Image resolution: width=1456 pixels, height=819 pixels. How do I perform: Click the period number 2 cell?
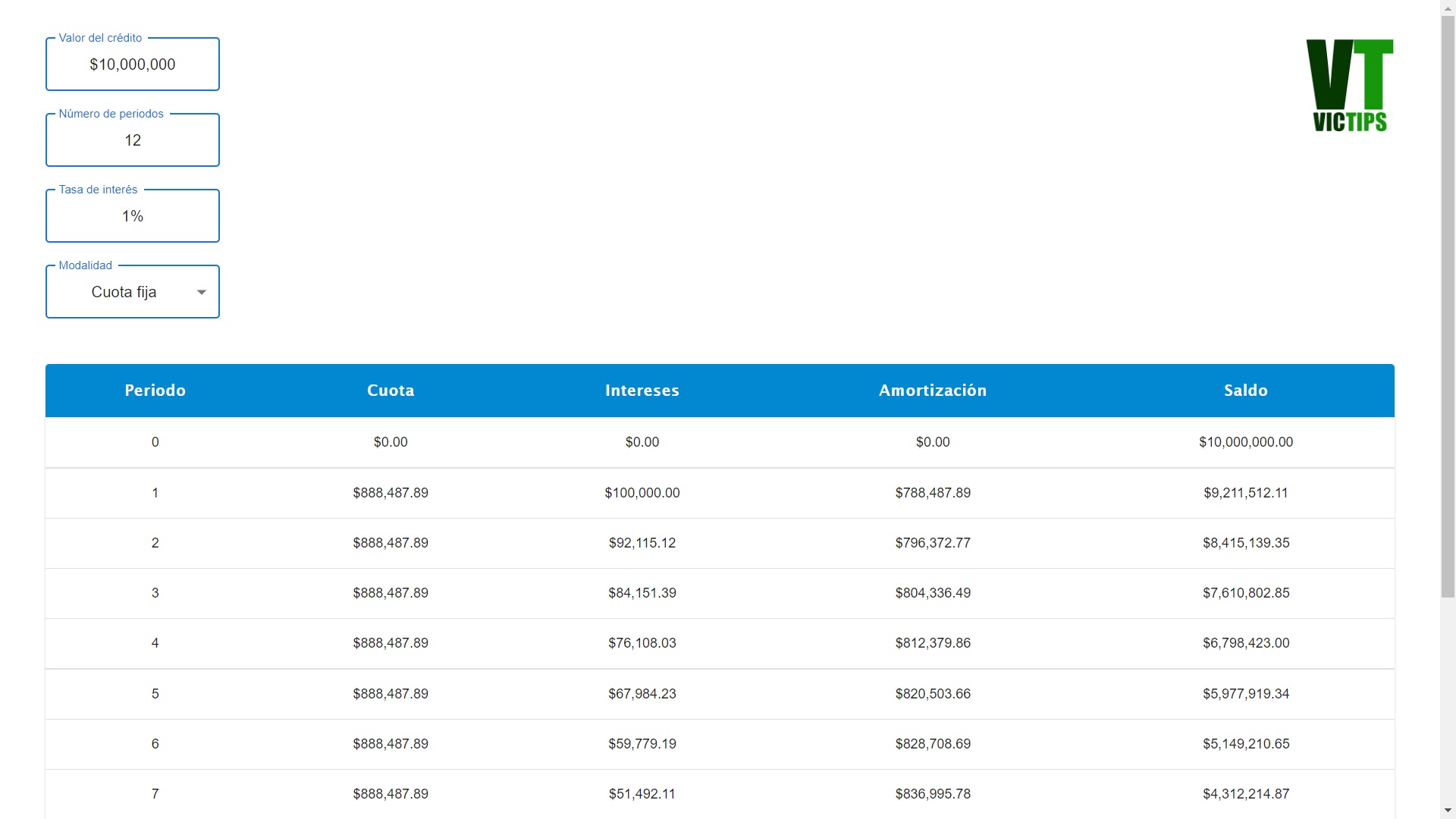[x=155, y=543]
